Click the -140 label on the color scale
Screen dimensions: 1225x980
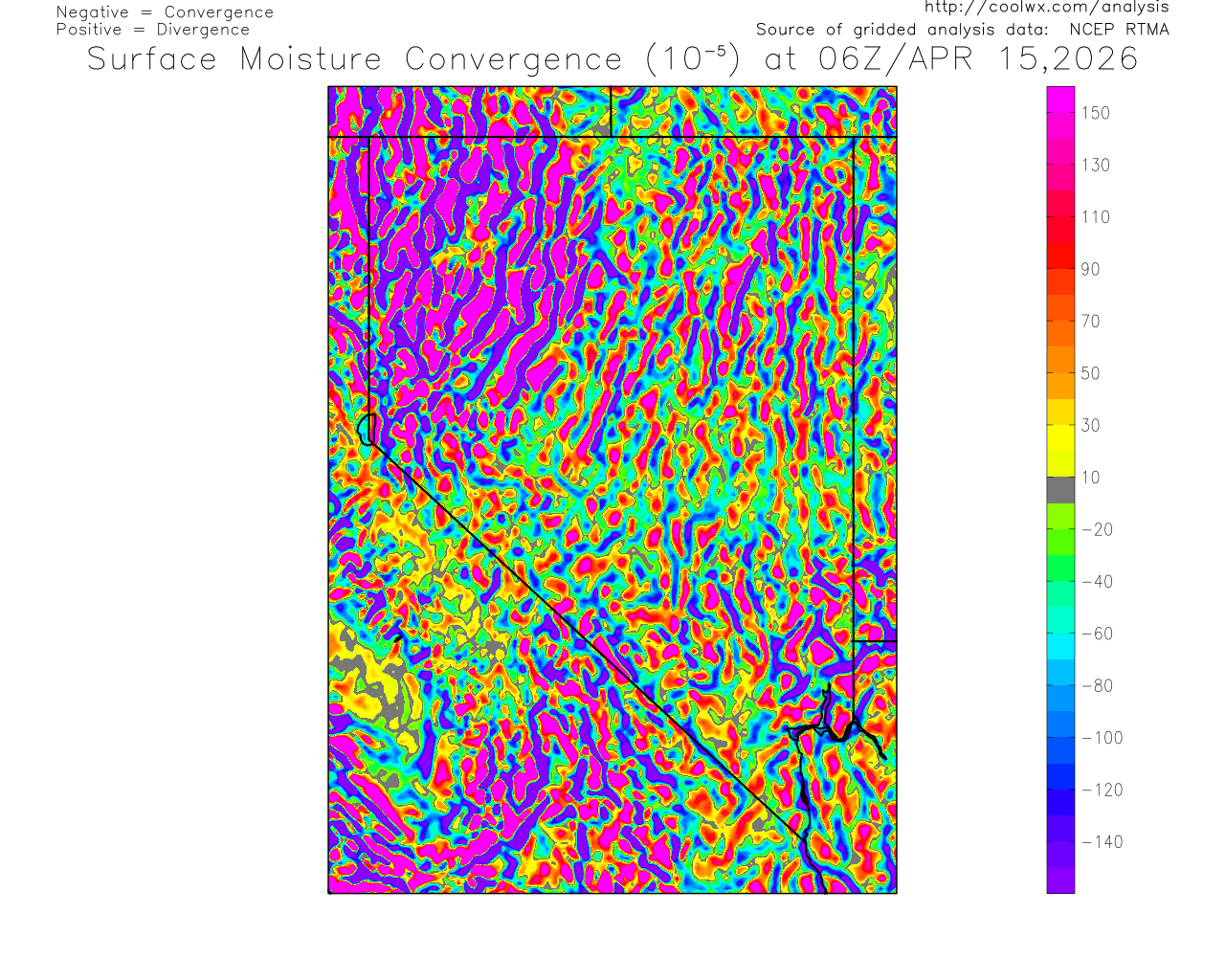click(1102, 842)
